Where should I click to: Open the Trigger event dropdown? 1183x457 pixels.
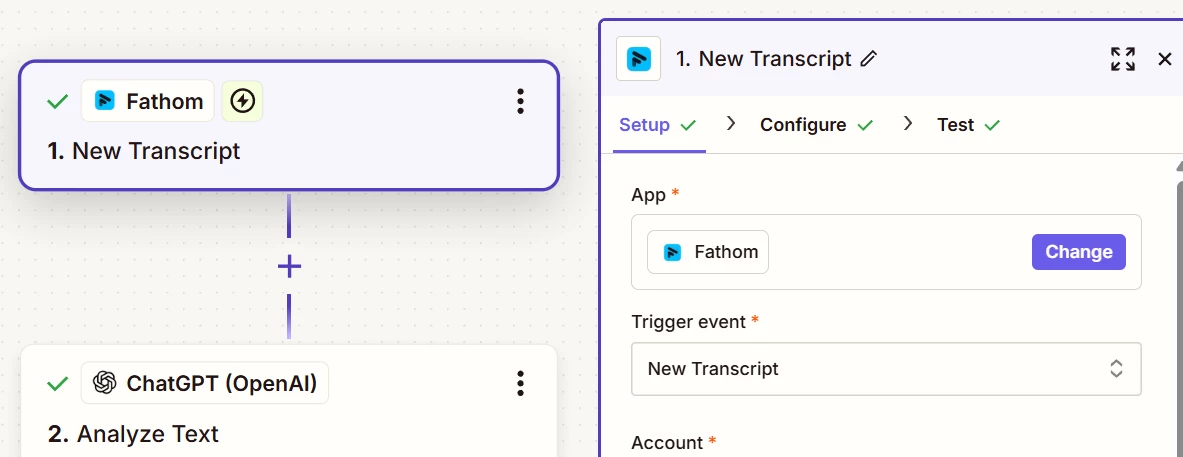tap(886, 369)
